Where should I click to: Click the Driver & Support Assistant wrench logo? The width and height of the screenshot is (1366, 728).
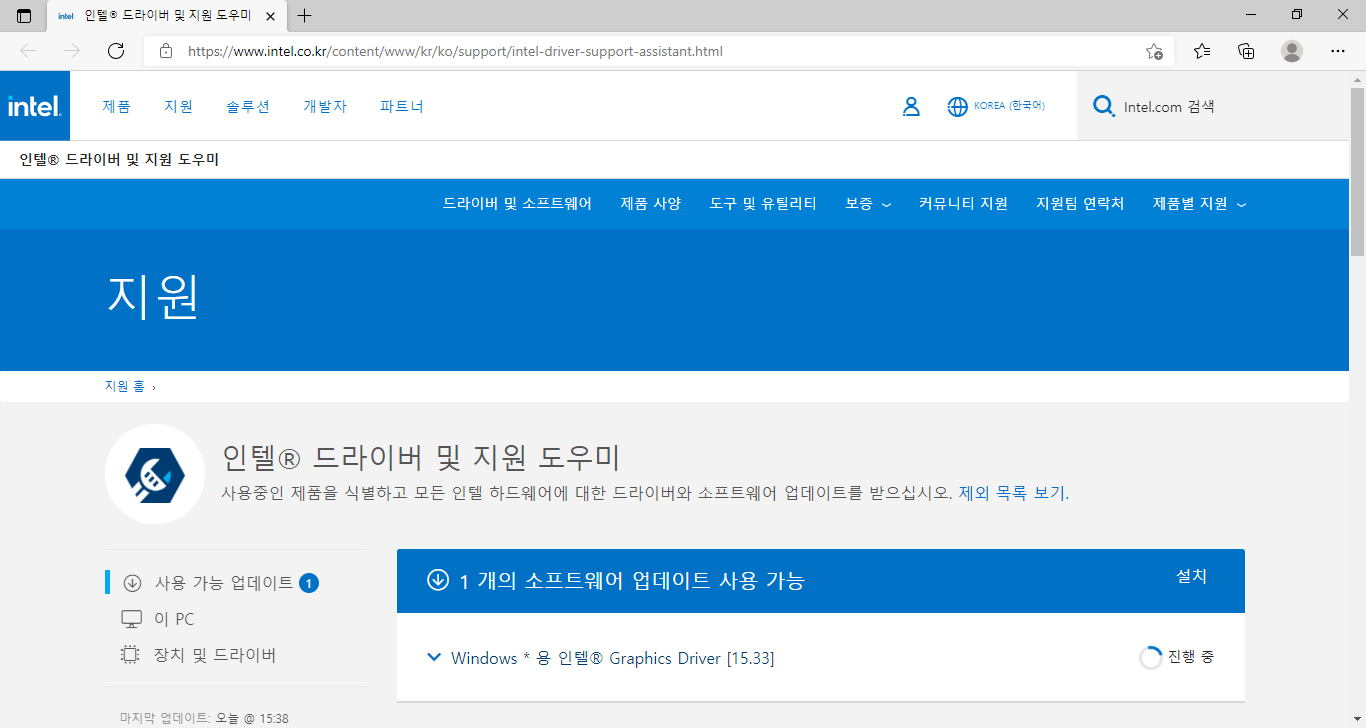[155, 474]
